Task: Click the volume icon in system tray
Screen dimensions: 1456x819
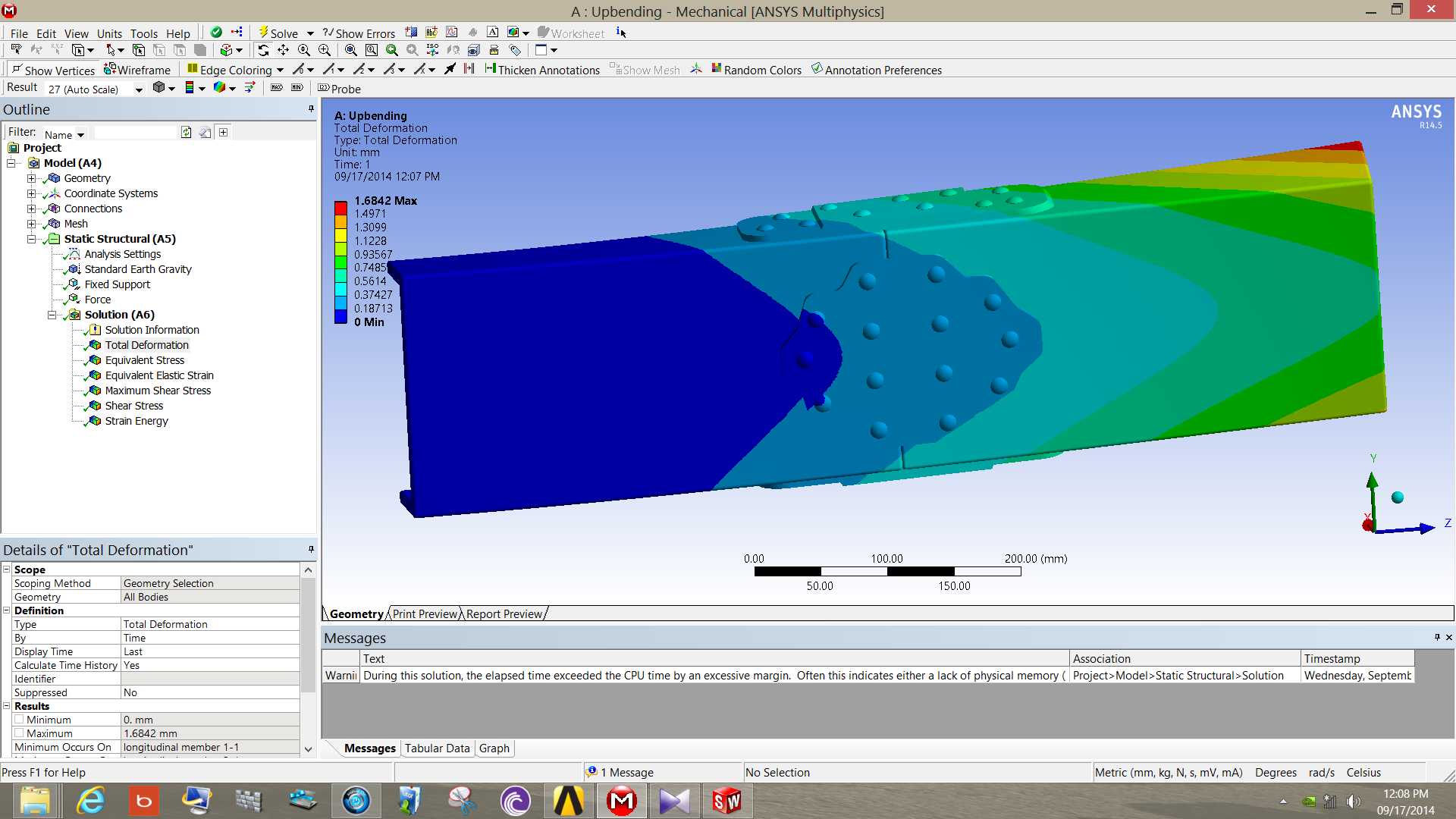Action: pos(1353,802)
